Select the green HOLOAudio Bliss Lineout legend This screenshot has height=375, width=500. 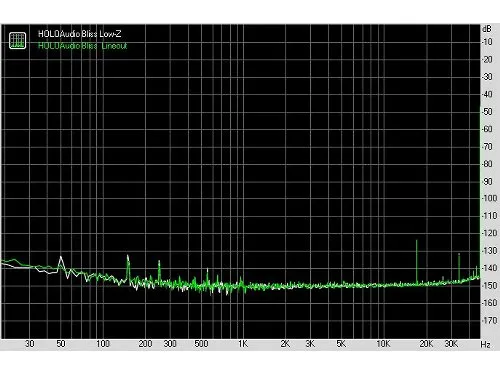pos(82,46)
